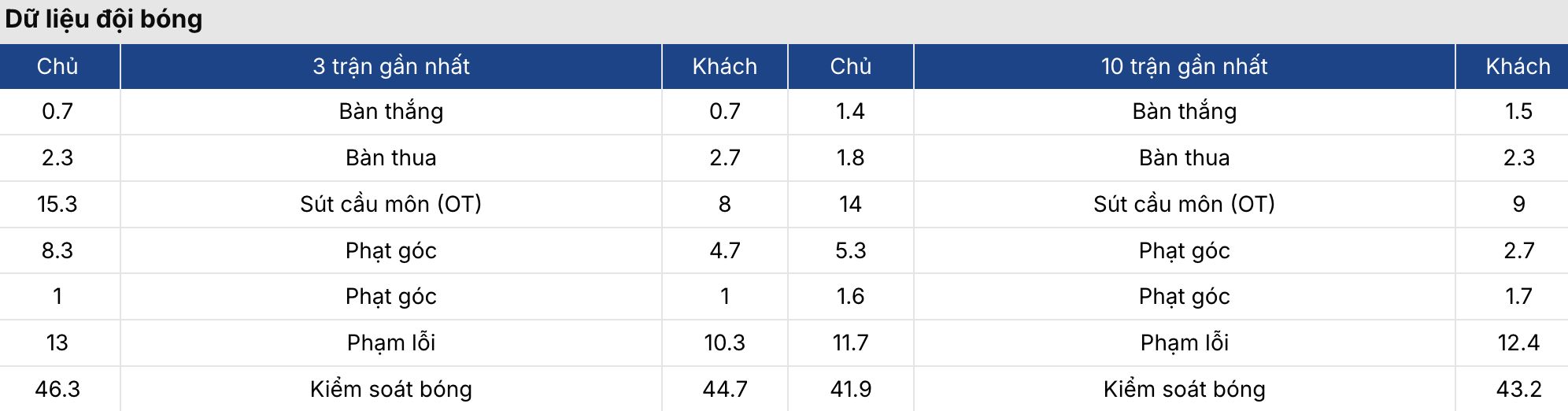Click '10 trận gần nhất' column header

pos(1184,66)
